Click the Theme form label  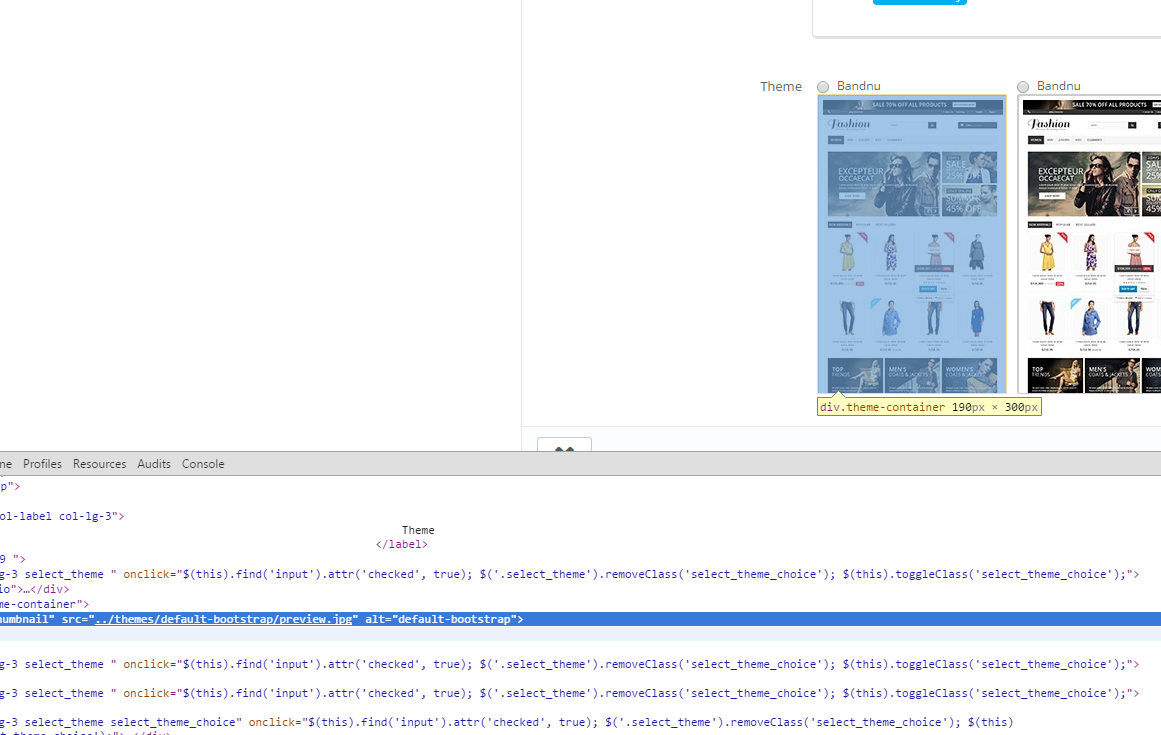pos(780,87)
